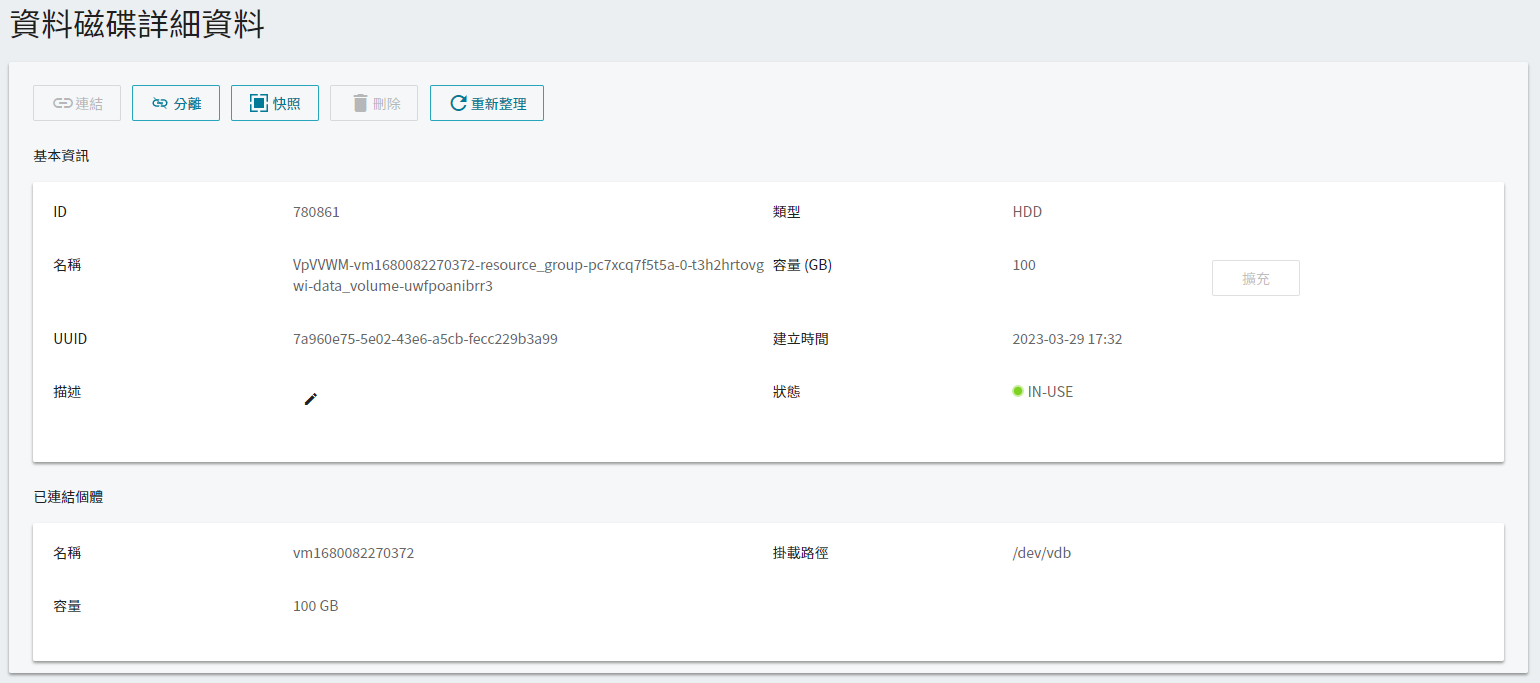Screen dimensions: 1540x683
Task: Click the 已連結個體 section heading
Action: [68, 497]
